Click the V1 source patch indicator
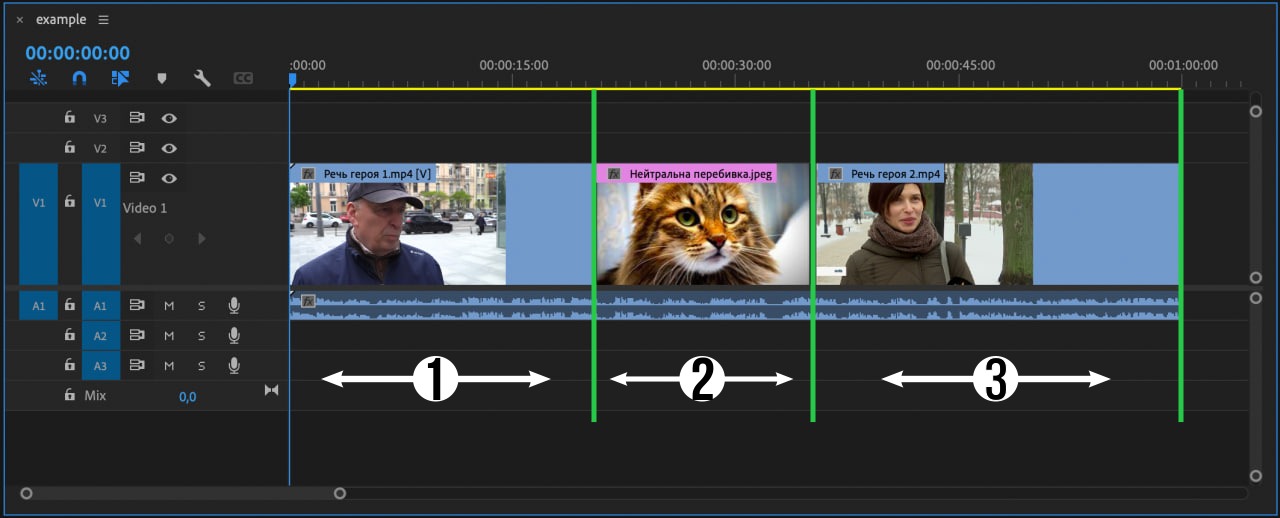Image resolution: width=1280 pixels, height=518 pixels. [38, 225]
